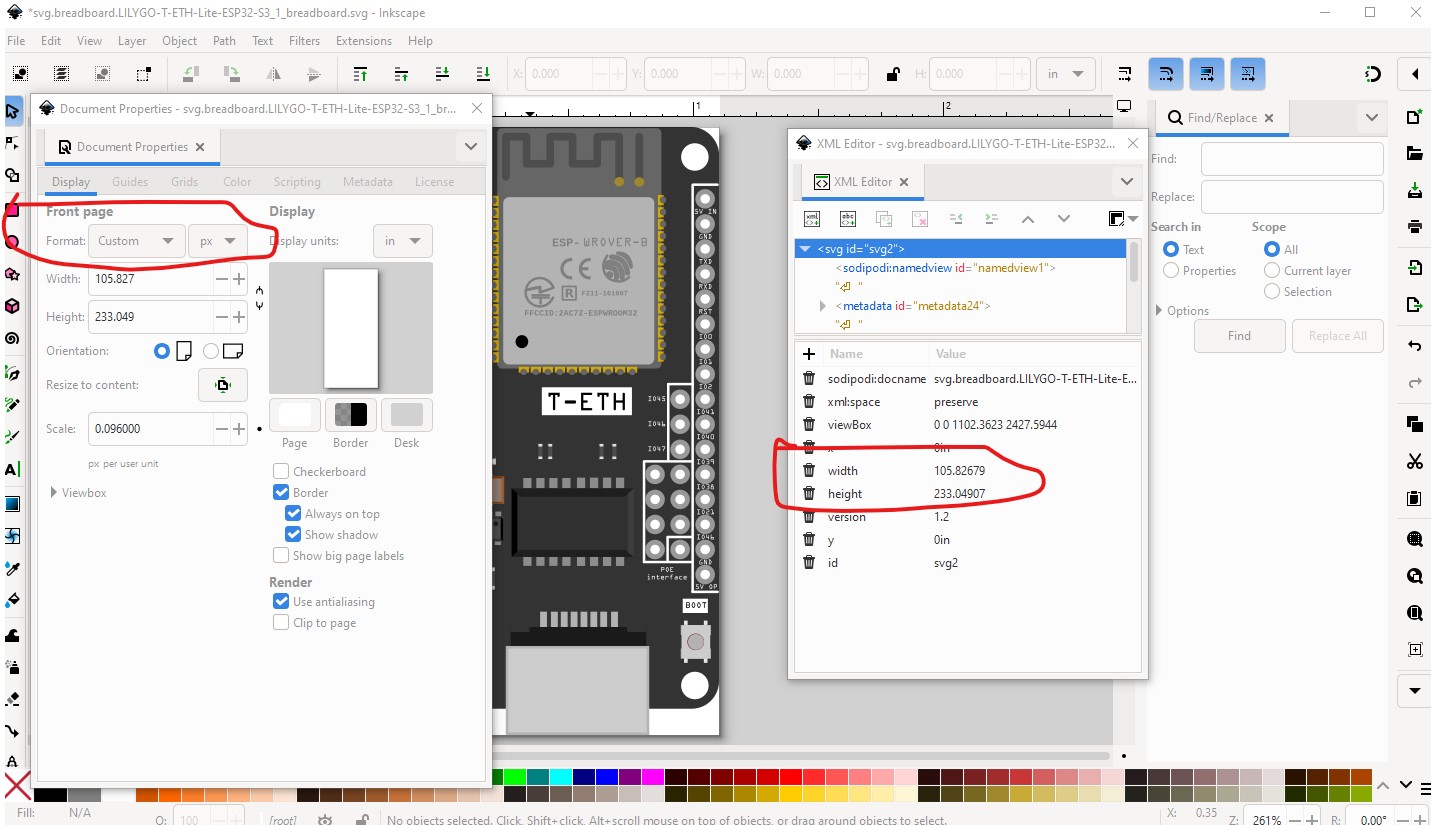This screenshot has height=825, width=1431.
Task: Enable Clip to page checkbox
Action: [x=281, y=623]
